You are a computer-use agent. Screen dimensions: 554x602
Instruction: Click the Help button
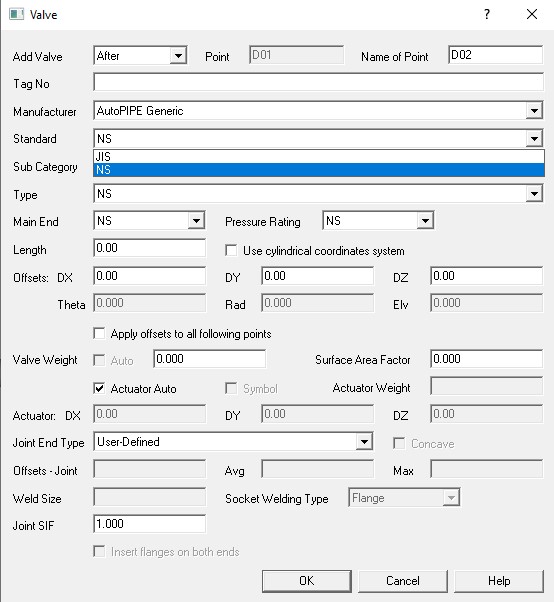(499, 581)
